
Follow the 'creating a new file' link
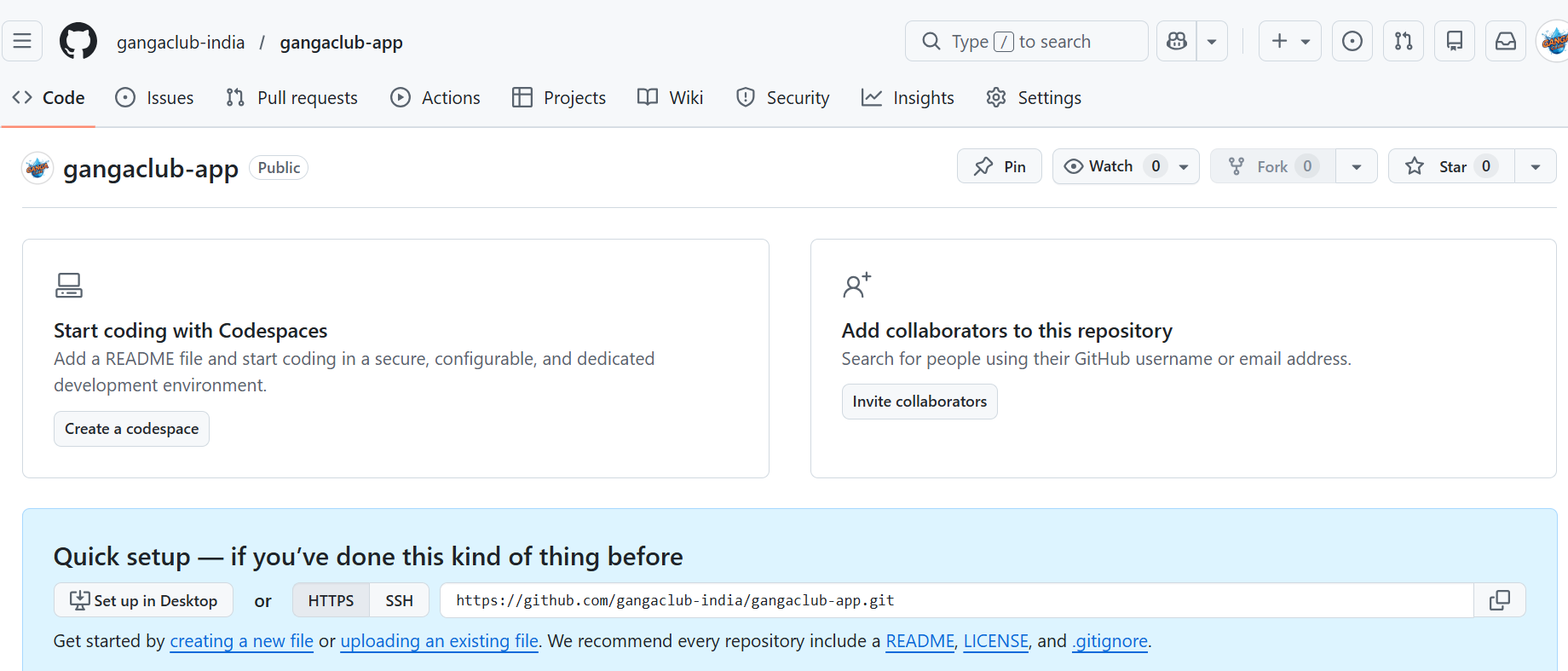241,641
